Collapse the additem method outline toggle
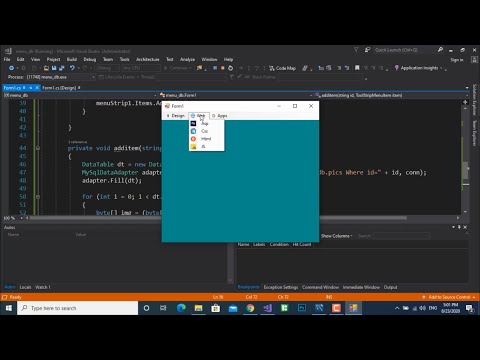 click(38, 148)
